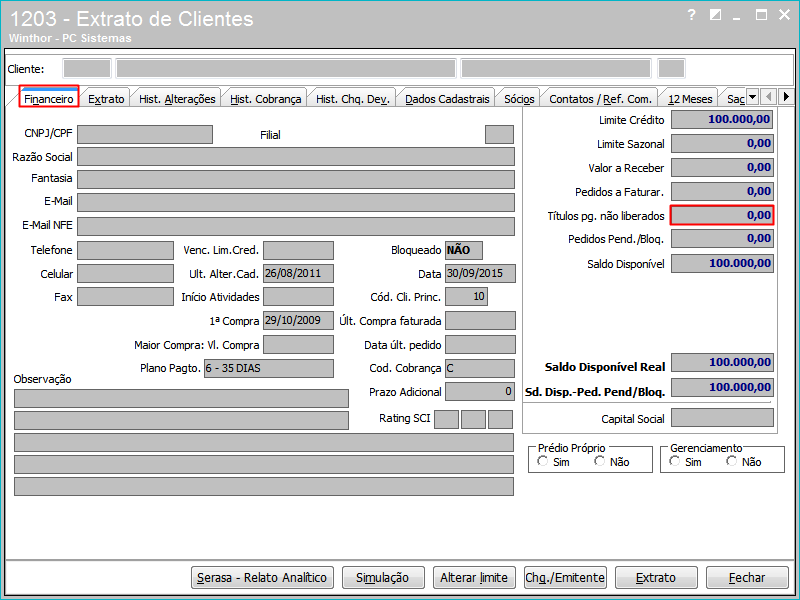Open the Extrato tab
800x600 pixels.
coord(106,98)
